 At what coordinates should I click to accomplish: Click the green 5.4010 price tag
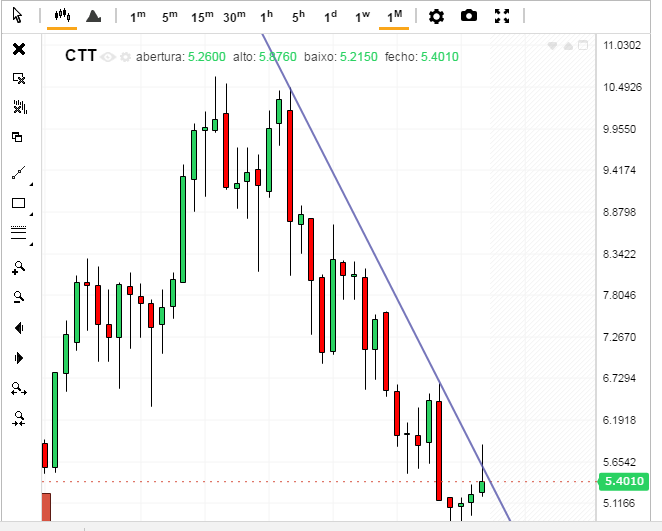[x=624, y=481]
